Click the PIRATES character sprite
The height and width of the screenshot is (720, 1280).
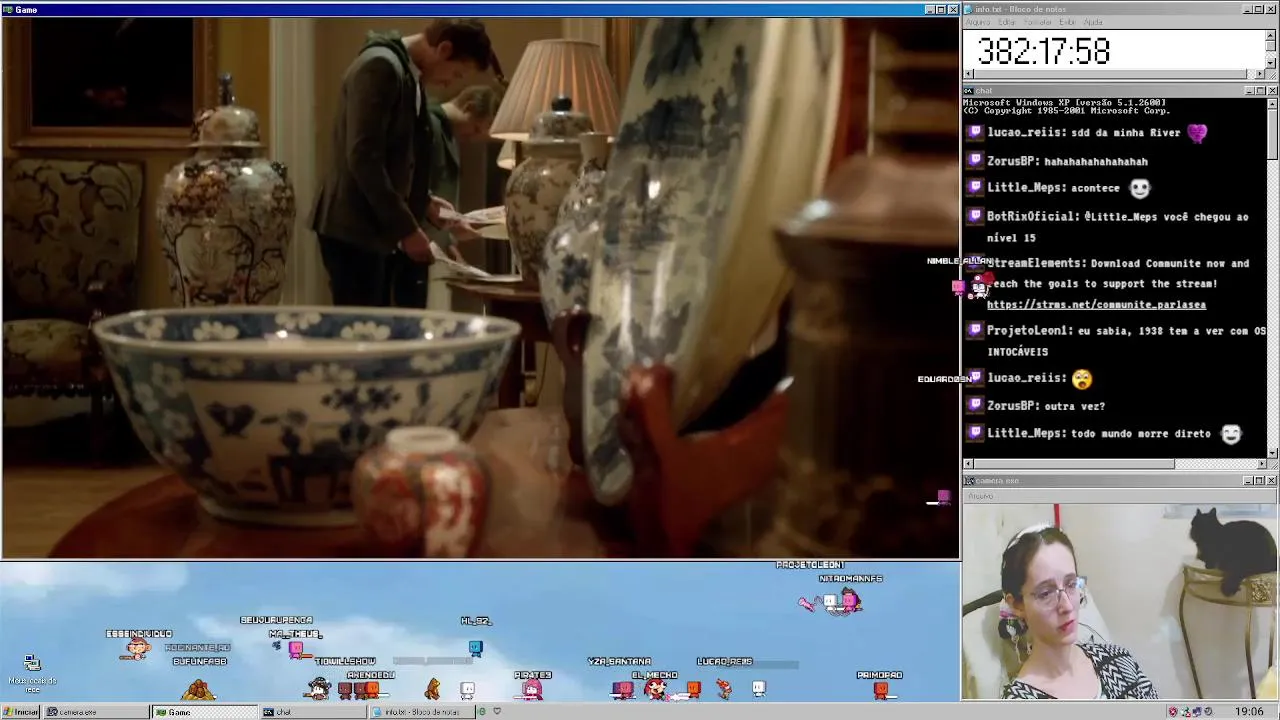click(x=533, y=689)
